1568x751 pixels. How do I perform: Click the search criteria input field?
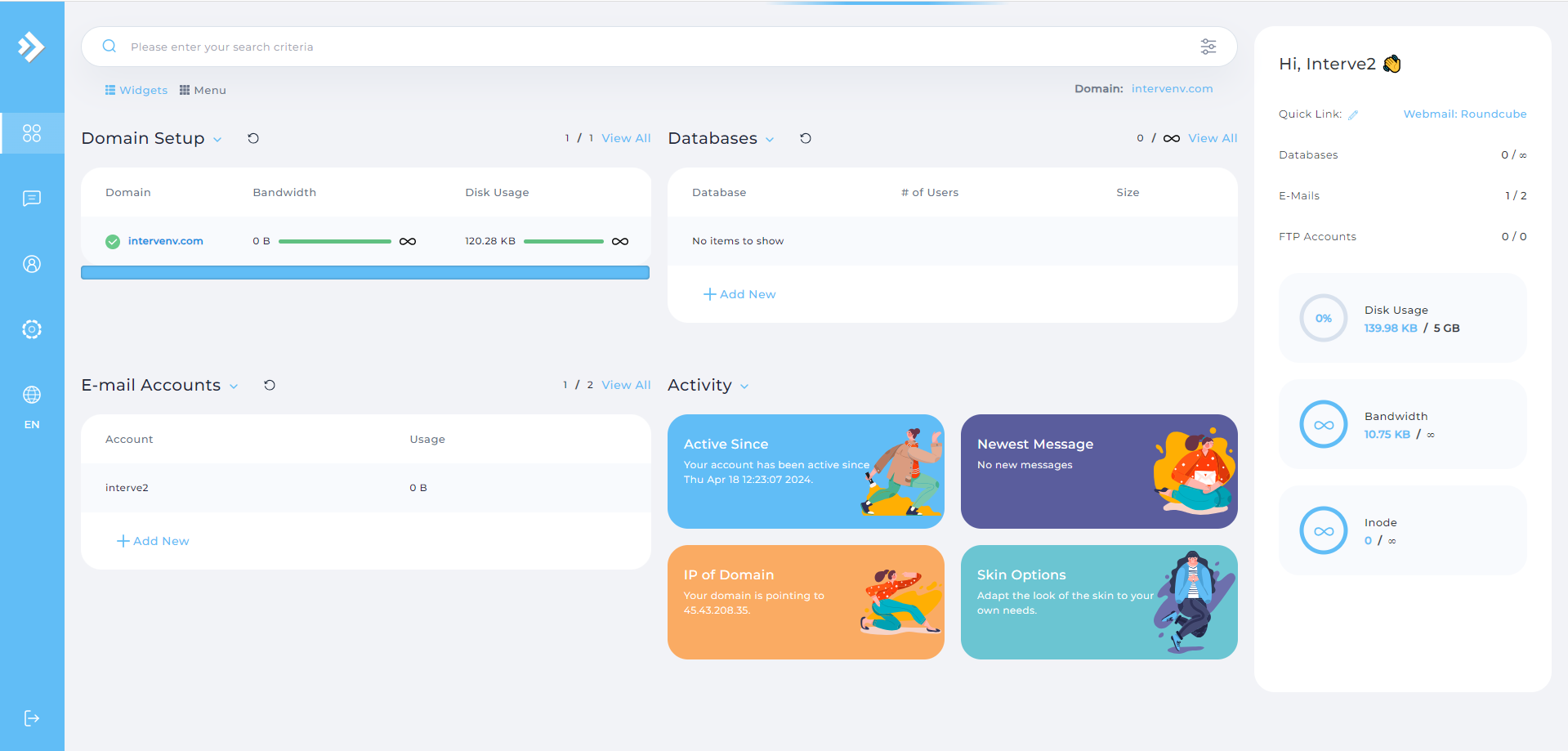click(572, 47)
